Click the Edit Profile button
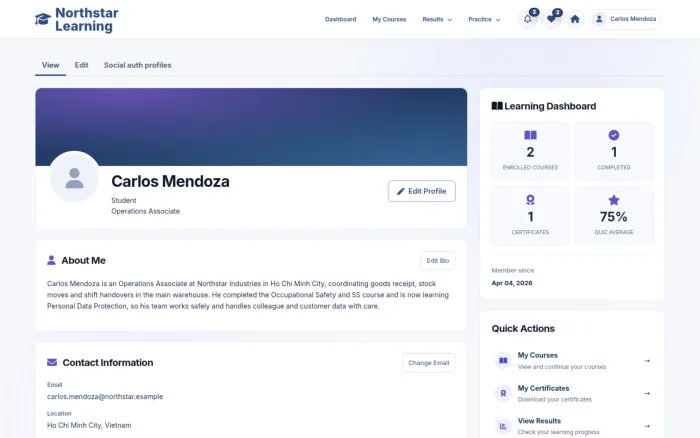This screenshot has height=438, width=700. pos(422,191)
